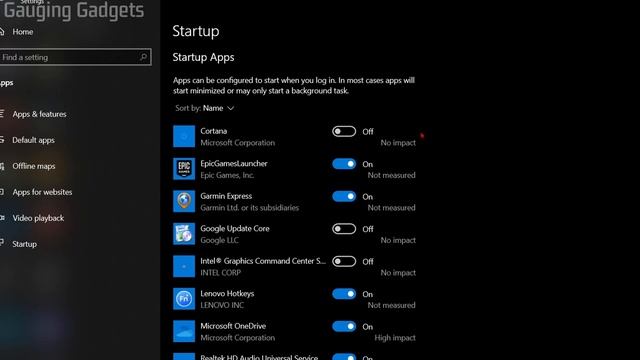
Task: Click the Apps & features sidebar icon
Action: pyautogui.click(x=2, y=114)
